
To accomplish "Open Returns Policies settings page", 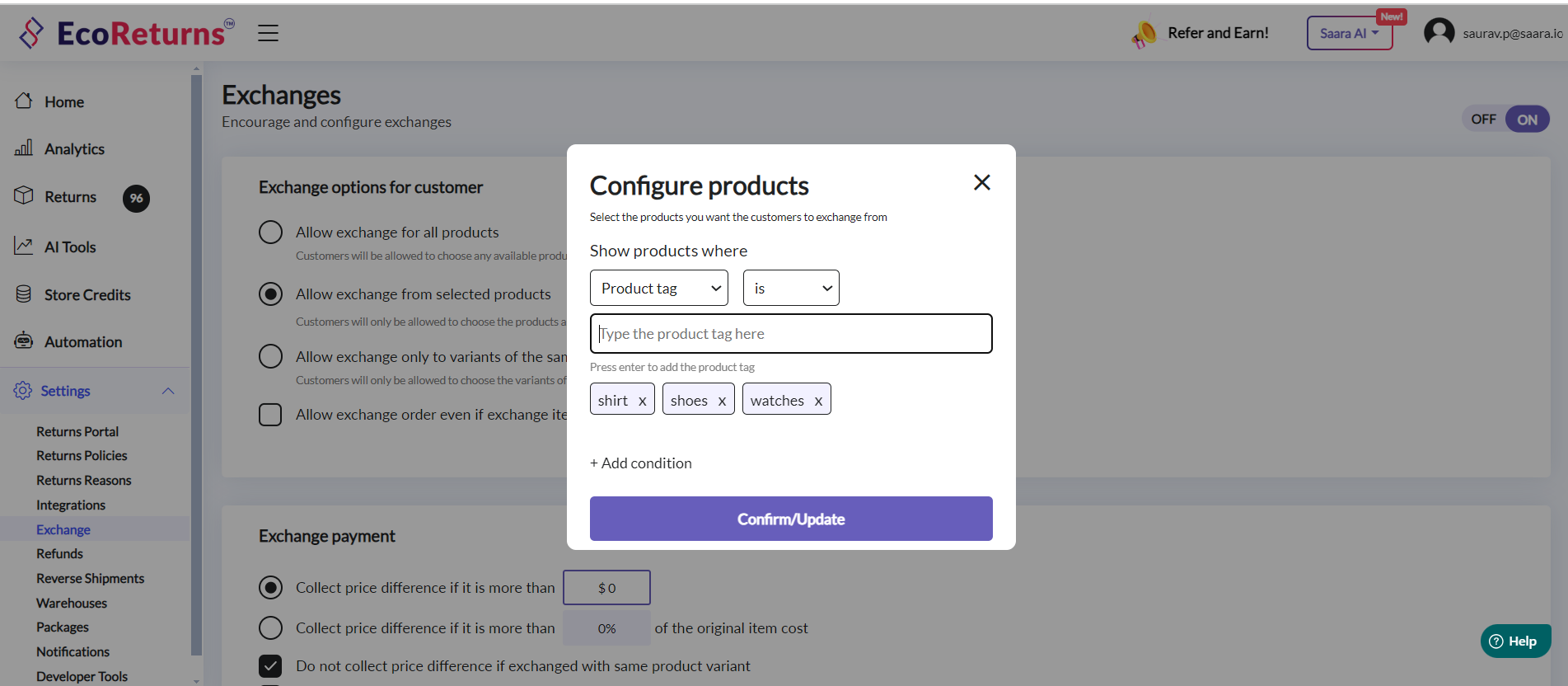I will click(x=82, y=455).
